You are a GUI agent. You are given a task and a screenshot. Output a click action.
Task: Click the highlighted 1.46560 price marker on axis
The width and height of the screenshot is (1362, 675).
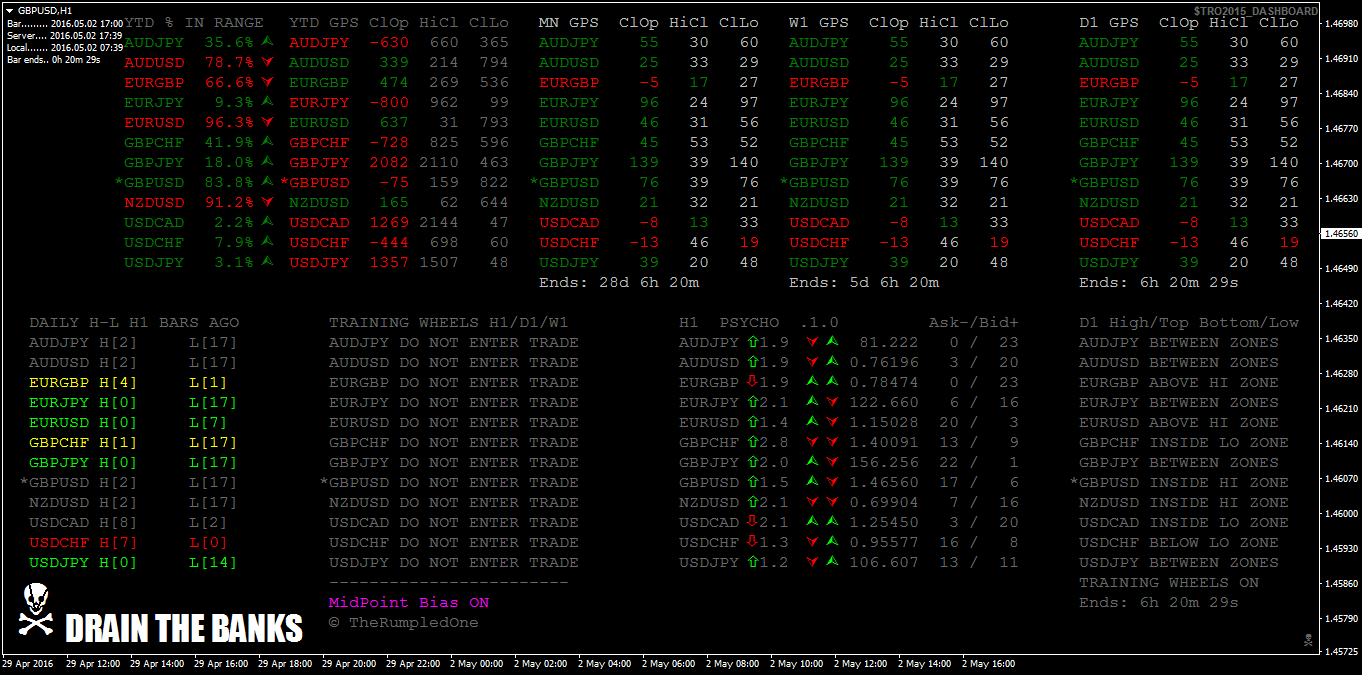(x=1340, y=234)
